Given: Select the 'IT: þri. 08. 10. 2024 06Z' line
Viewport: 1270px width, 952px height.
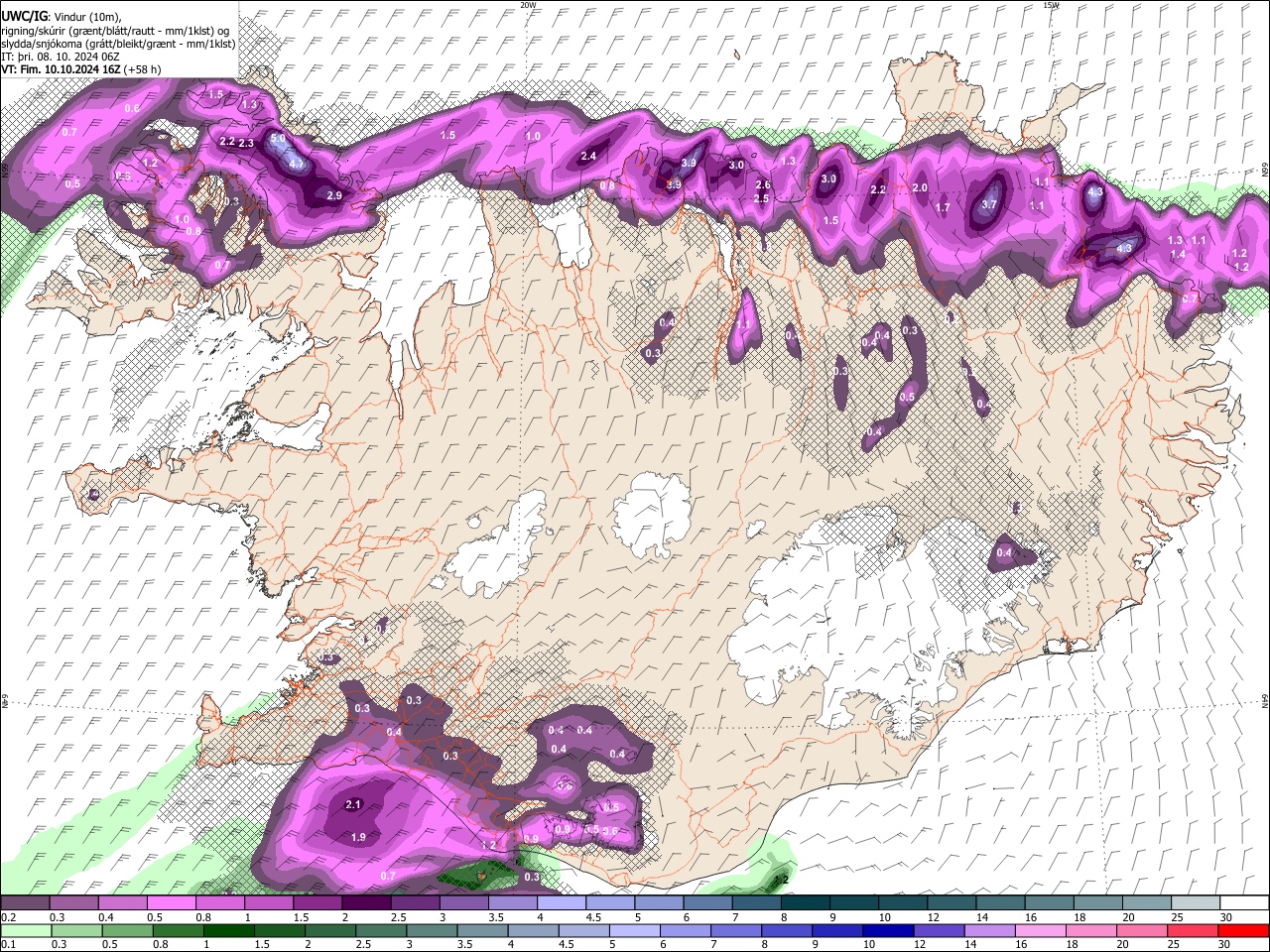Looking at the screenshot, I should pos(62,57).
